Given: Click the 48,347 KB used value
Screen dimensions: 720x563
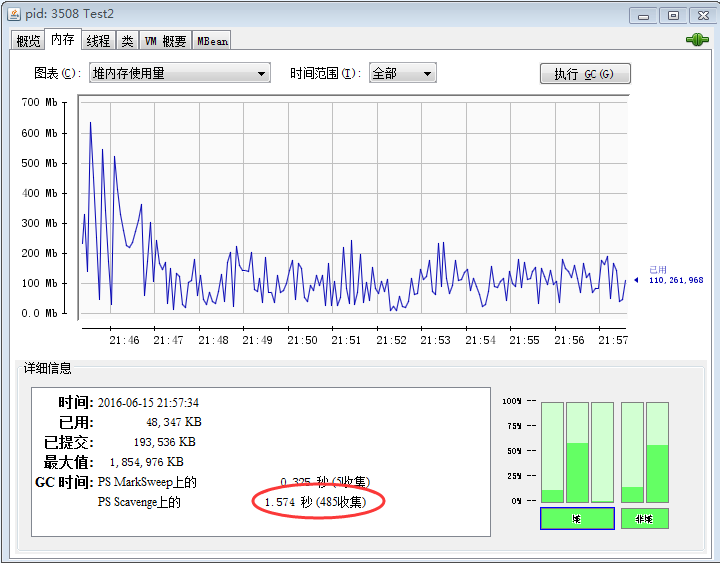Looking at the screenshot, I should (174, 422).
